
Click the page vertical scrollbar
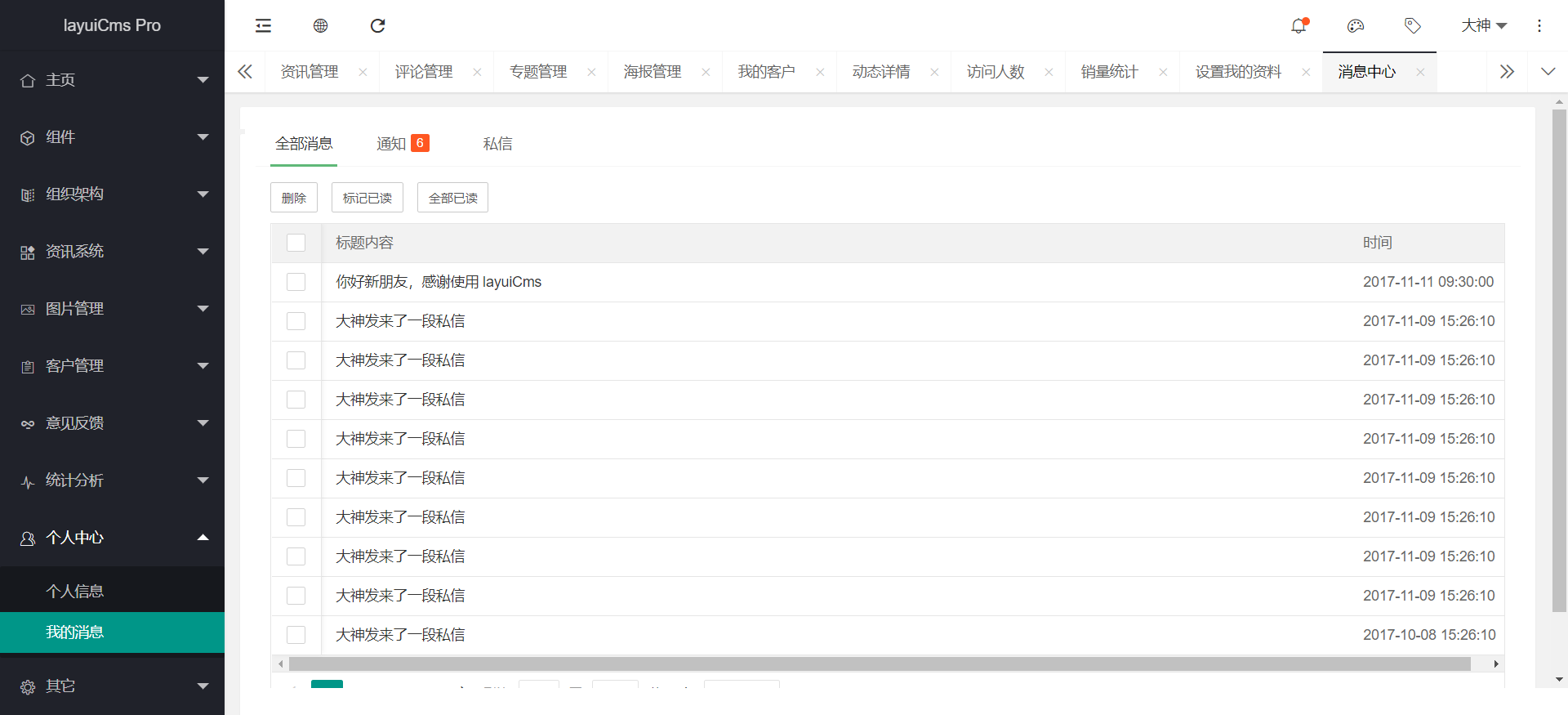click(x=1559, y=360)
